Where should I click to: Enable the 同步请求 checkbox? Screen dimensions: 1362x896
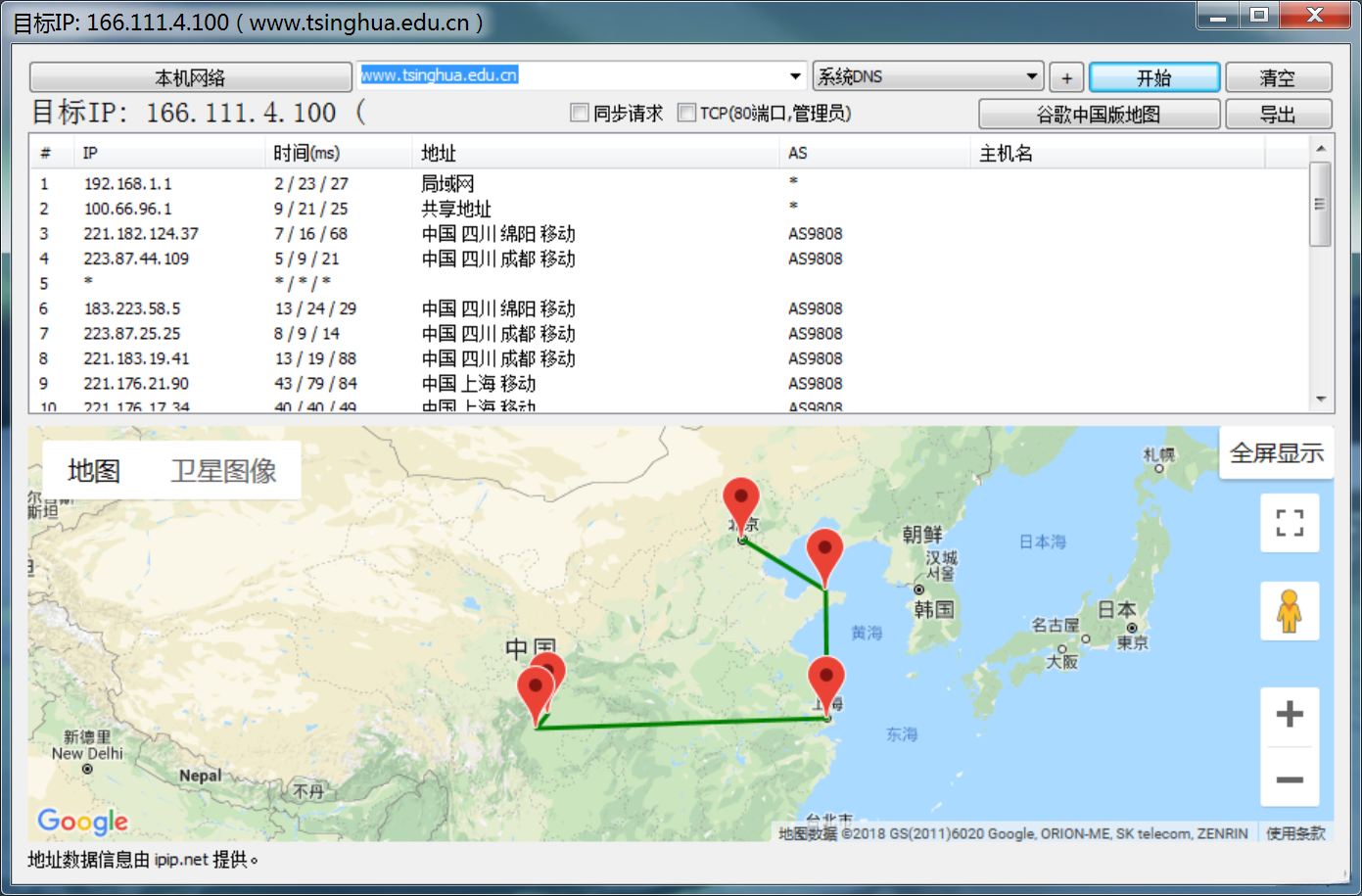coord(580,113)
